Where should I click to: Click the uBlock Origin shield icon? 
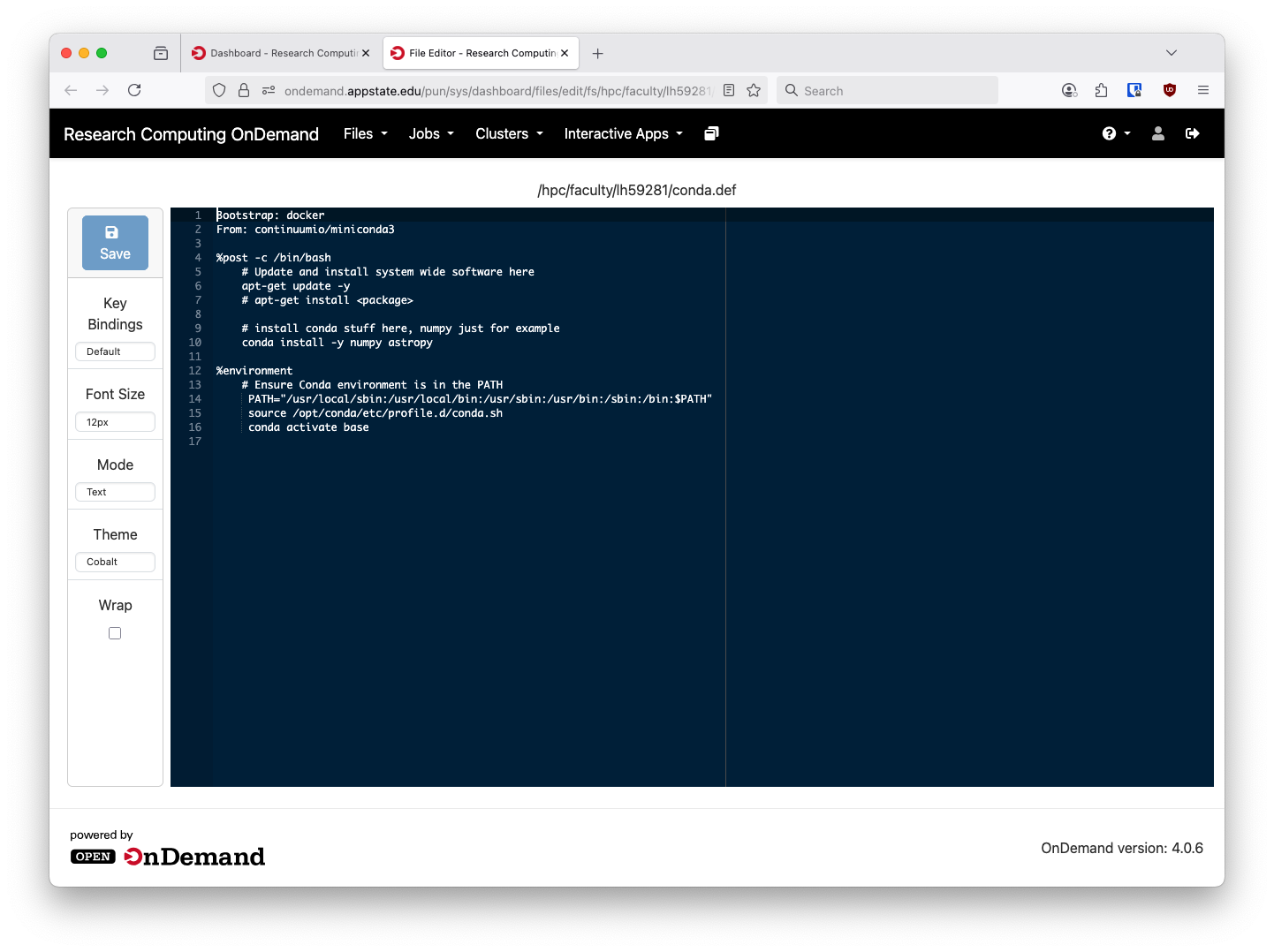(x=1170, y=90)
